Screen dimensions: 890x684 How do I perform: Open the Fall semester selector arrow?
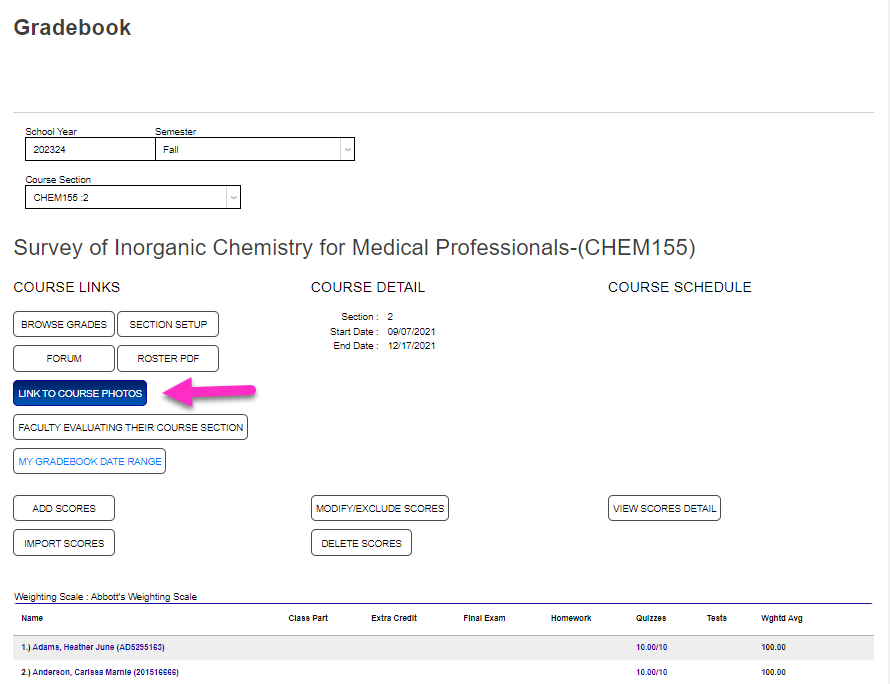click(345, 149)
